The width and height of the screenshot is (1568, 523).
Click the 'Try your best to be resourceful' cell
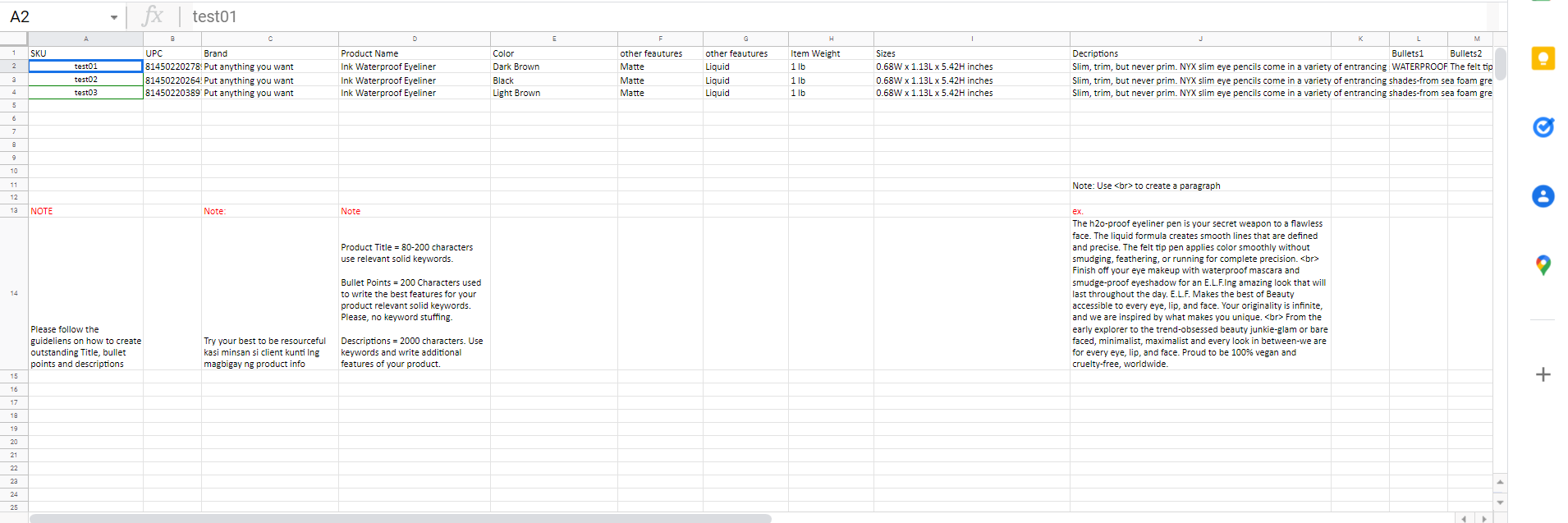tap(270, 294)
